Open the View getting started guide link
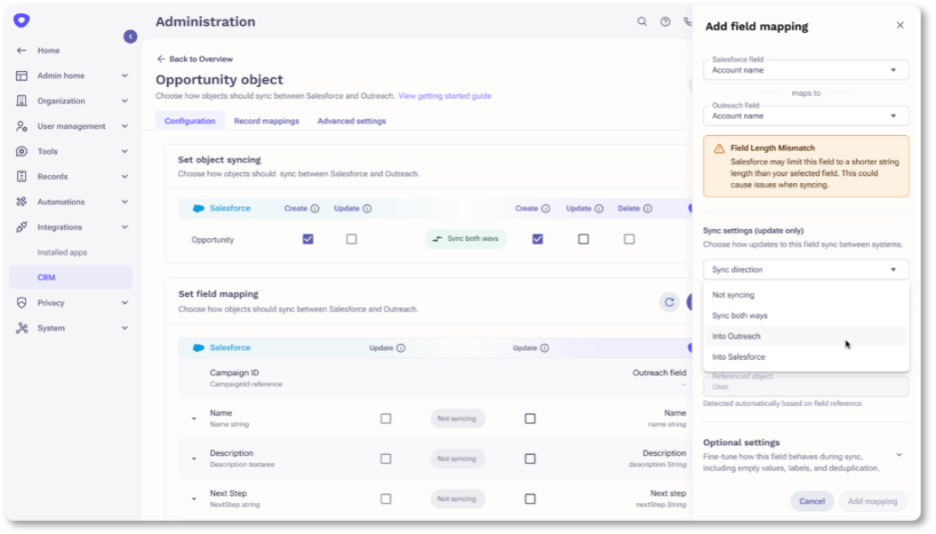Viewport: 936px width, 534px height. pos(445,96)
